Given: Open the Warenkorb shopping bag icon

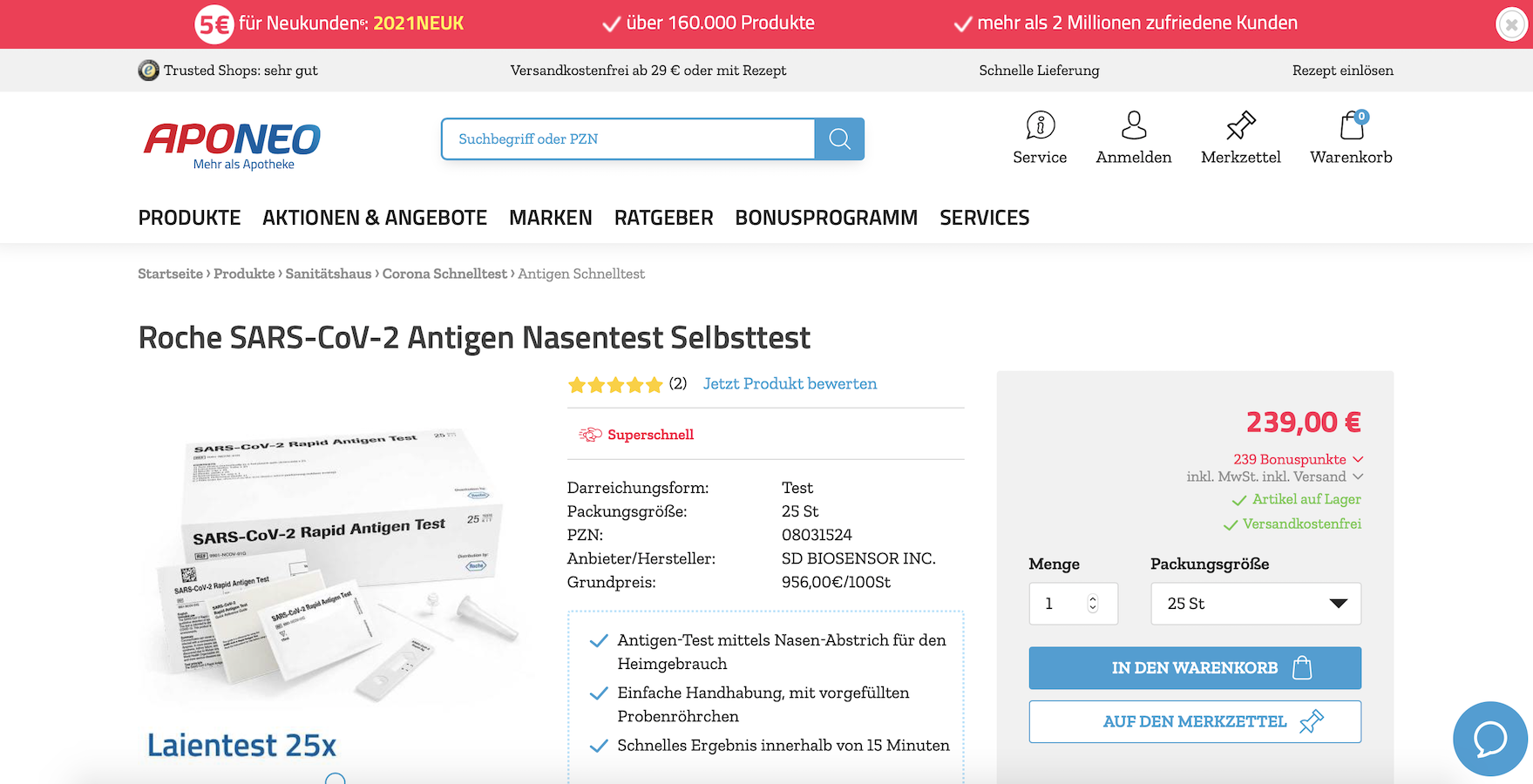Looking at the screenshot, I should (1351, 126).
